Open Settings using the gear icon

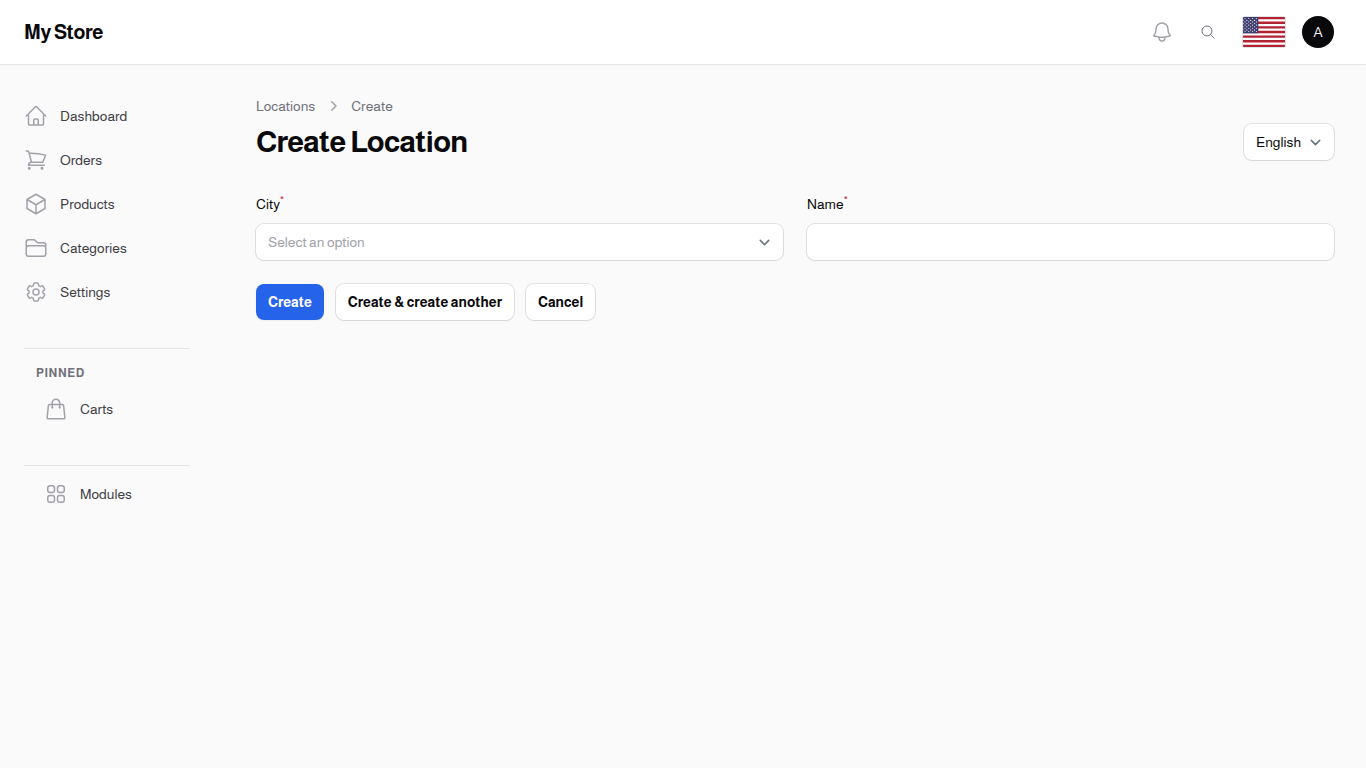[x=36, y=292]
